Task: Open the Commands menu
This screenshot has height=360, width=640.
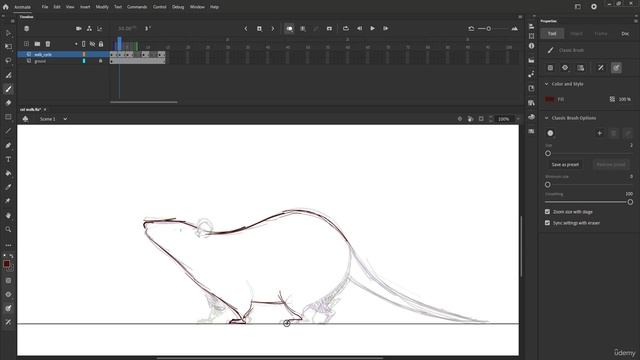Action: pos(137,7)
